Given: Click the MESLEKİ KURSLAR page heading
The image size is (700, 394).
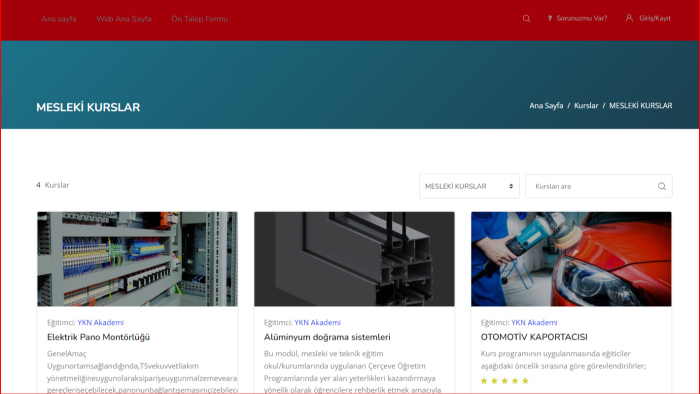Looking at the screenshot, I should tap(88, 107).
